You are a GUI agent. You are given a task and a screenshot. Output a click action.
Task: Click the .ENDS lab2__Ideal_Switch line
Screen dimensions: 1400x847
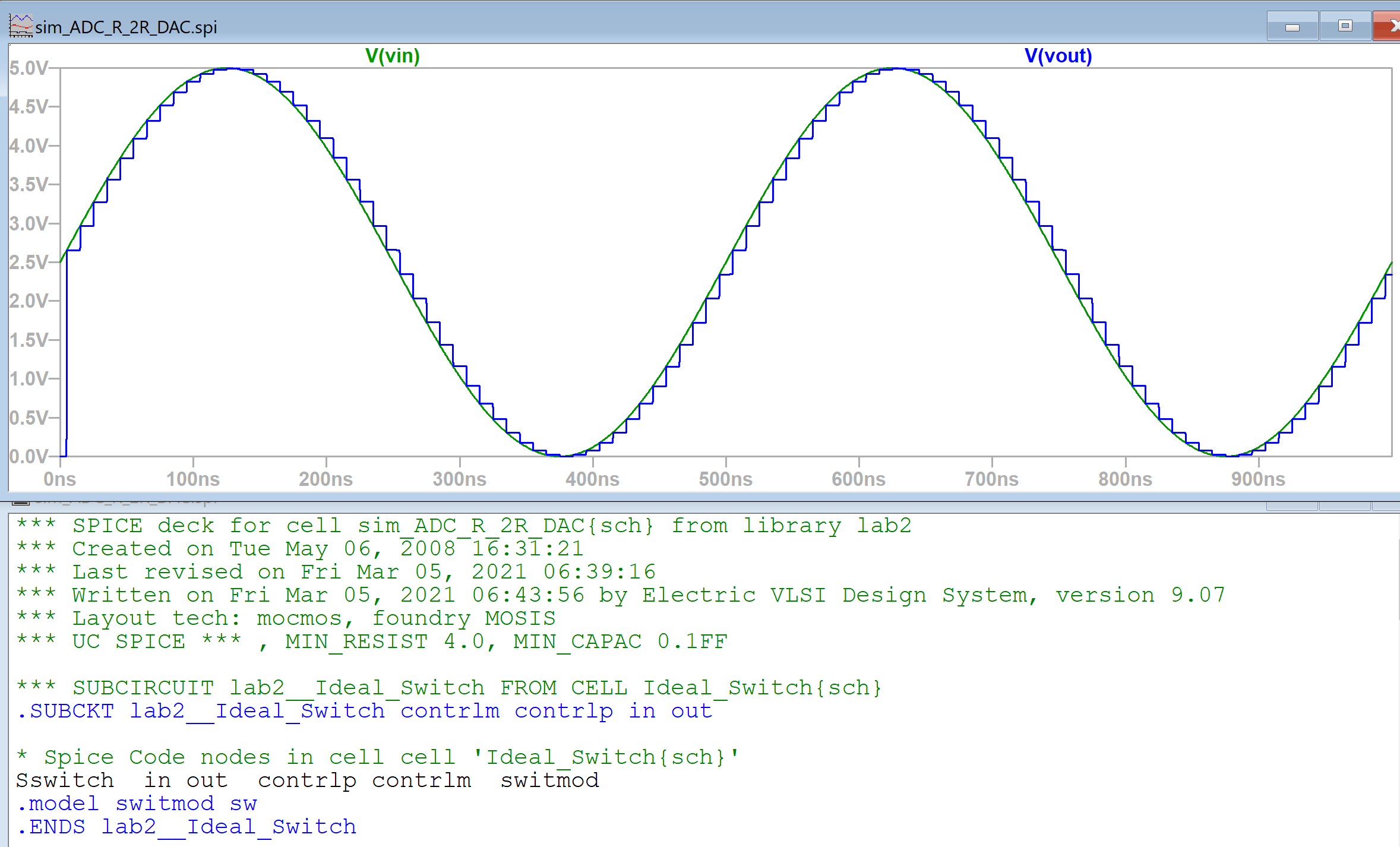(186, 826)
